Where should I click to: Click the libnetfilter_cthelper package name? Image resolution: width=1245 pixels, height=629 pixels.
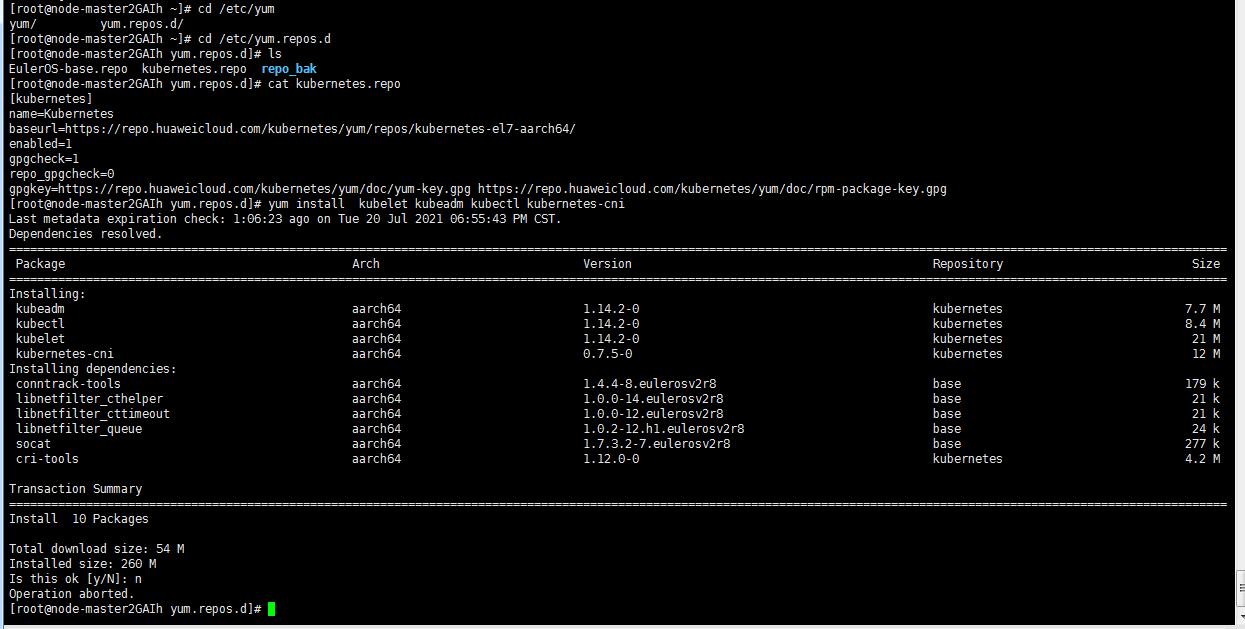(89, 399)
